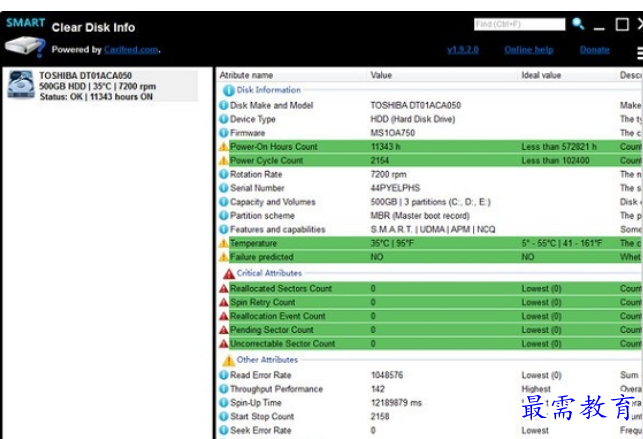Click the ideal value Less than 572821 h
643x439 pixels.
click(x=559, y=147)
